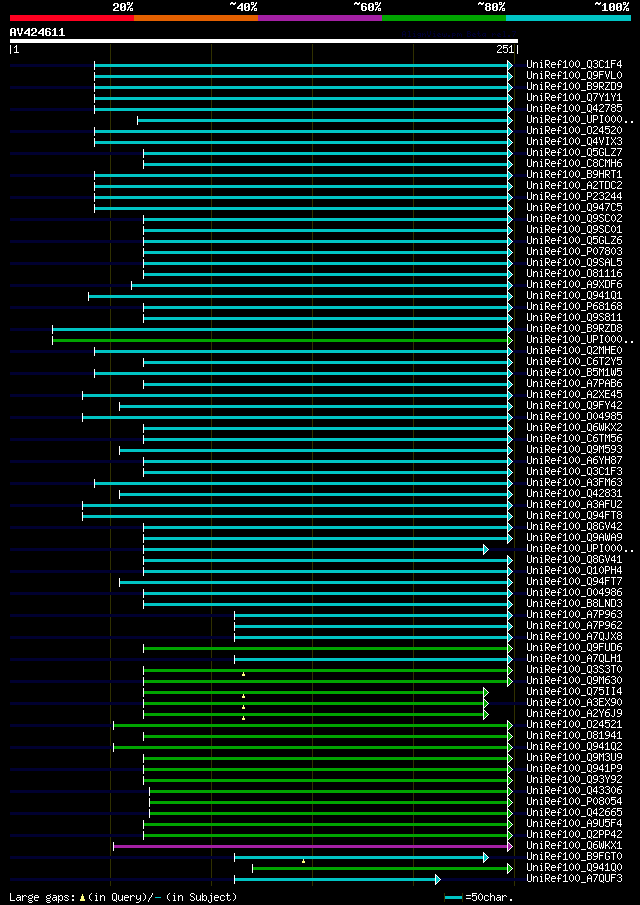This screenshot has width=640, height=905.
Task: Select the UniRef100_A2TDC2 label
Action: (x=574, y=186)
